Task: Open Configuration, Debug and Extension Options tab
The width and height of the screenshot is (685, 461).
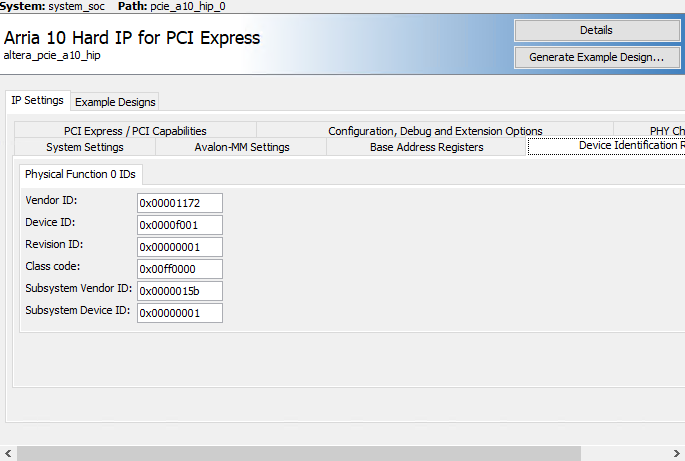Action: click(x=435, y=131)
